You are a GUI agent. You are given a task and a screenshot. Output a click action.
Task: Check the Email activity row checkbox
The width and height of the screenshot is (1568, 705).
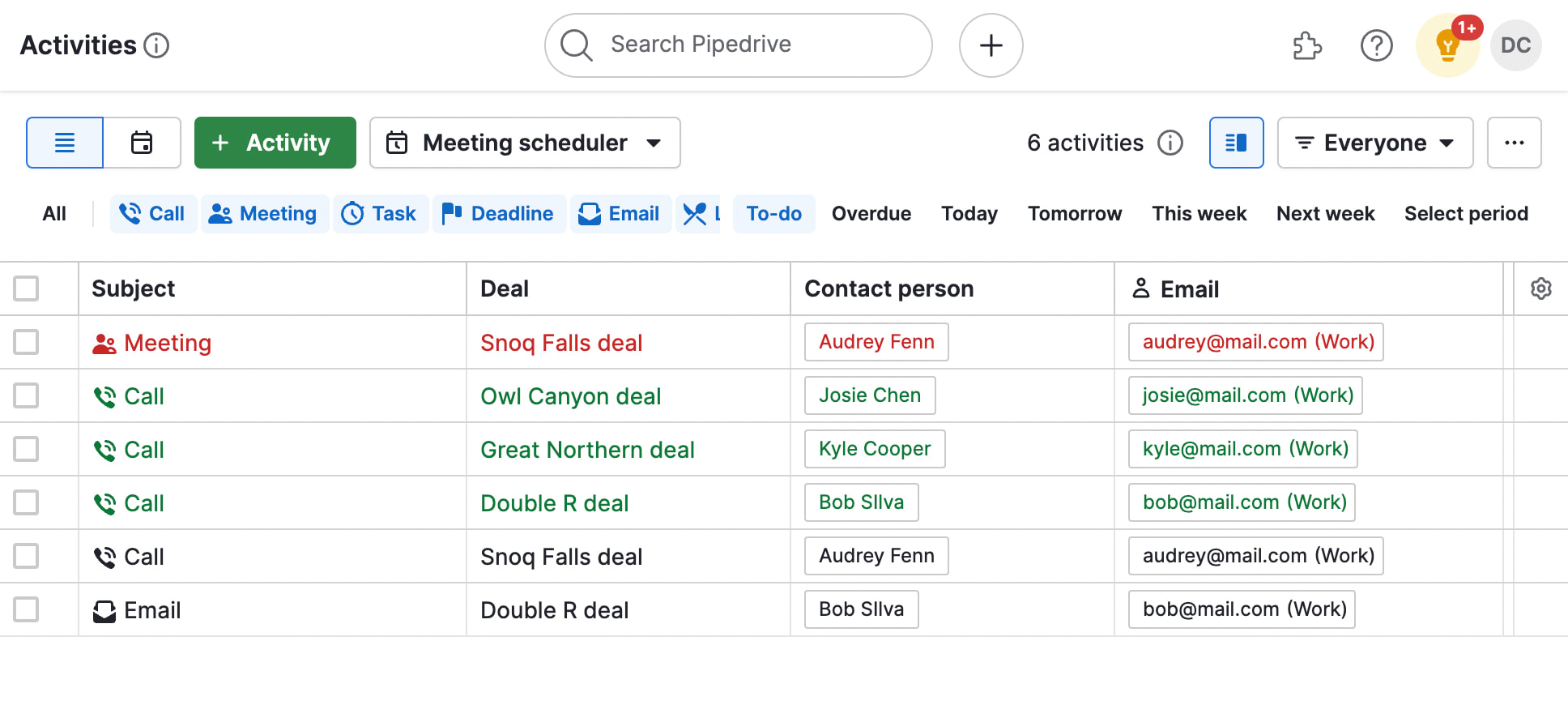pyautogui.click(x=26, y=609)
